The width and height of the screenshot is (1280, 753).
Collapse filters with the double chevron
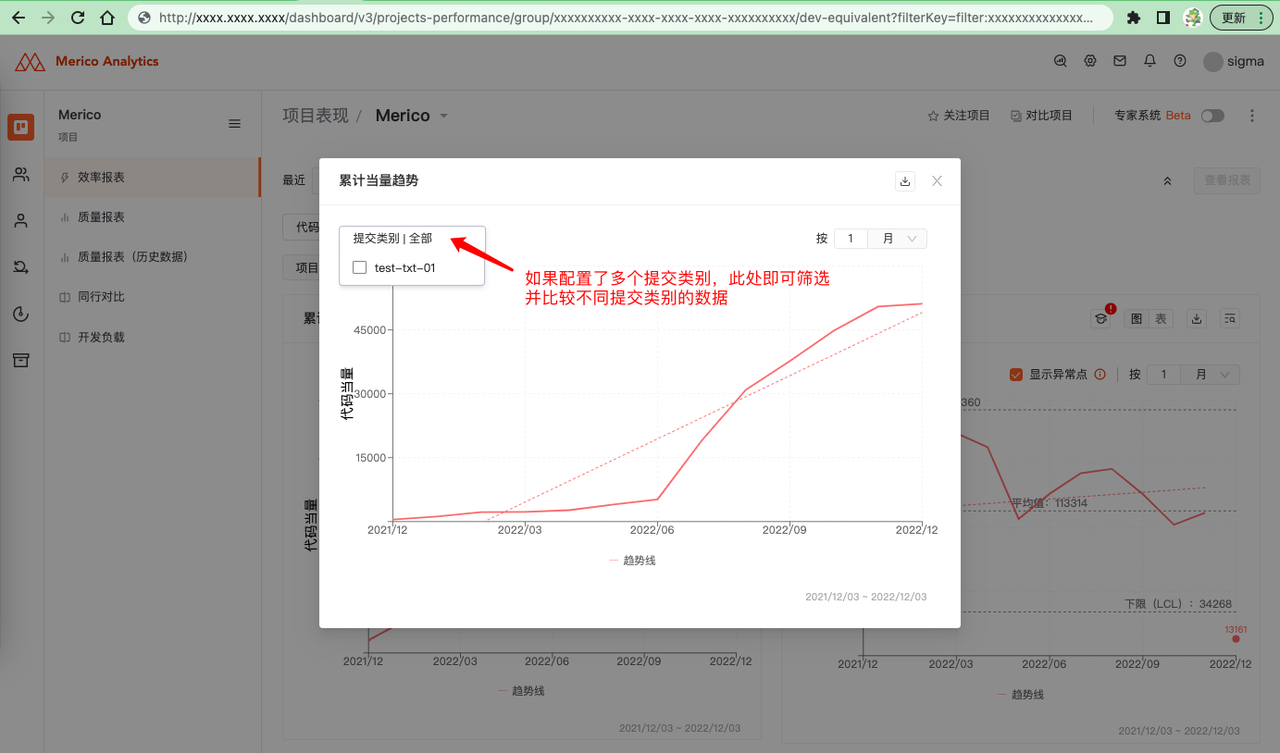click(1167, 181)
